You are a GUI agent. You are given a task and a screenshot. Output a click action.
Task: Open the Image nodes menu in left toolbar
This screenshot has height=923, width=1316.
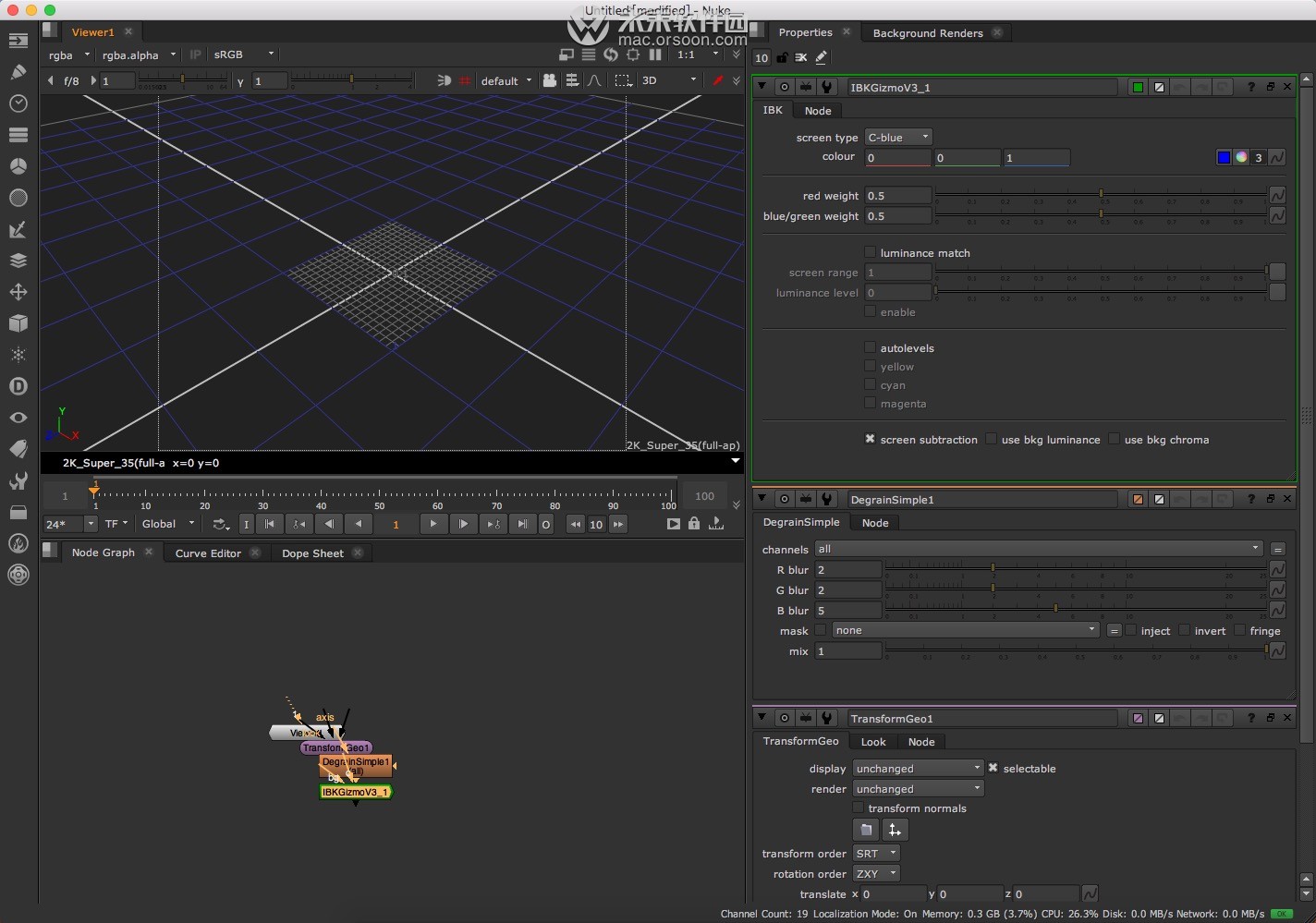tap(18, 41)
